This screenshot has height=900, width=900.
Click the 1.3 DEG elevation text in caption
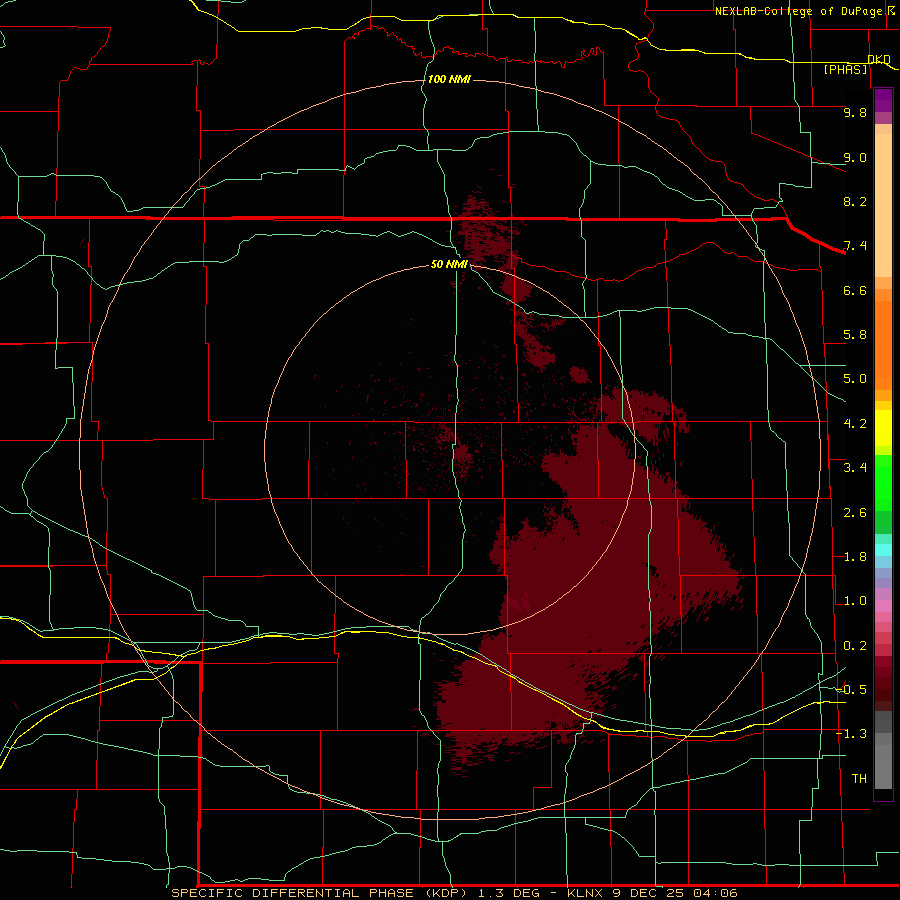tap(509, 893)
